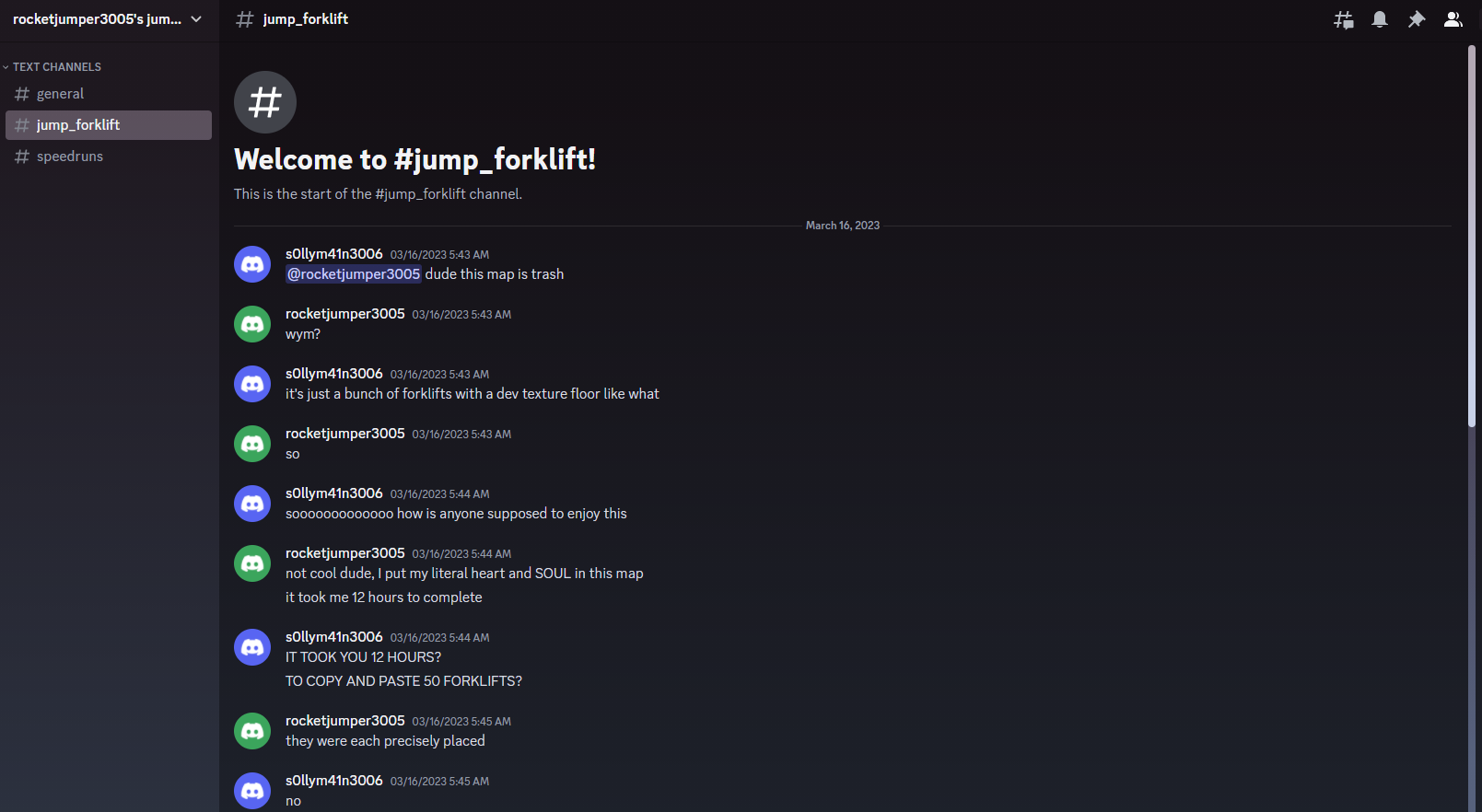This screenshot has height=812, width=1482.
Task: Click hash icon beside general channel
Action: (x=22, y=94)
